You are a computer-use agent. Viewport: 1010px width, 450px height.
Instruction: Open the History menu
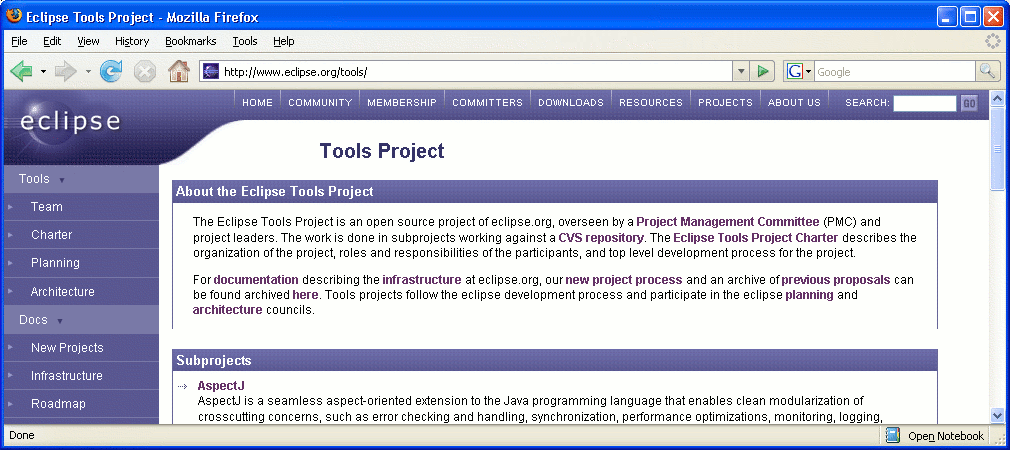pyautogui.click(x=132, y=41)
